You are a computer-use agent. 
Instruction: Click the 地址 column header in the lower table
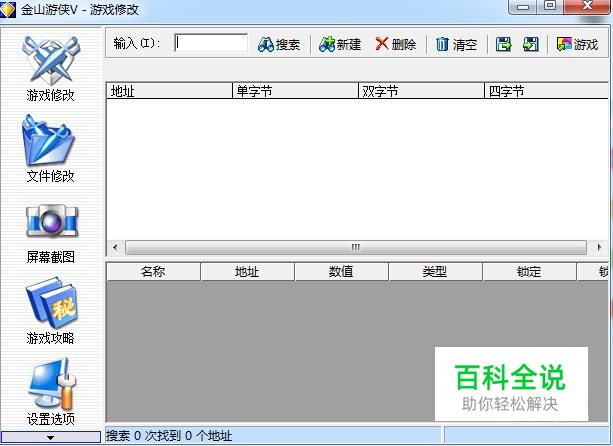[247, 271]
